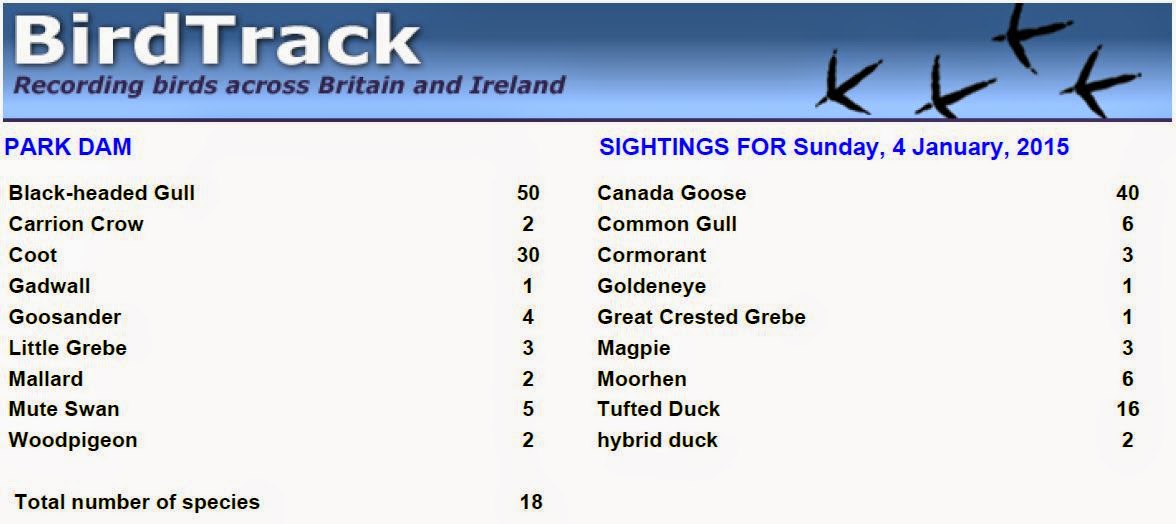Click the Tufted Duck count of 16
Image resolution: width=1176 pixels, height=524 pixels.
(1127, 409)
